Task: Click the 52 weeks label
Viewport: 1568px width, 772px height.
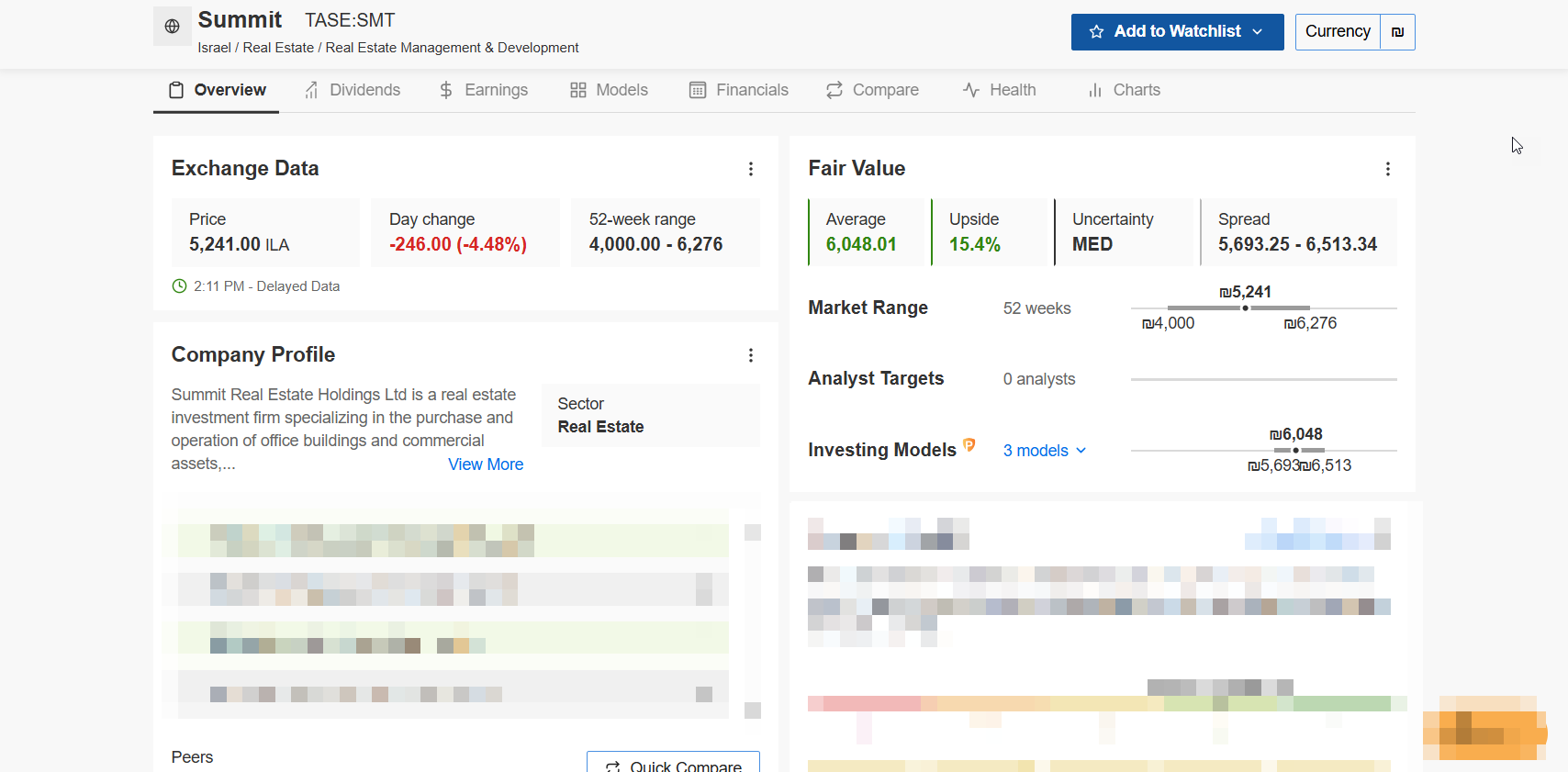Action: 1037,308
